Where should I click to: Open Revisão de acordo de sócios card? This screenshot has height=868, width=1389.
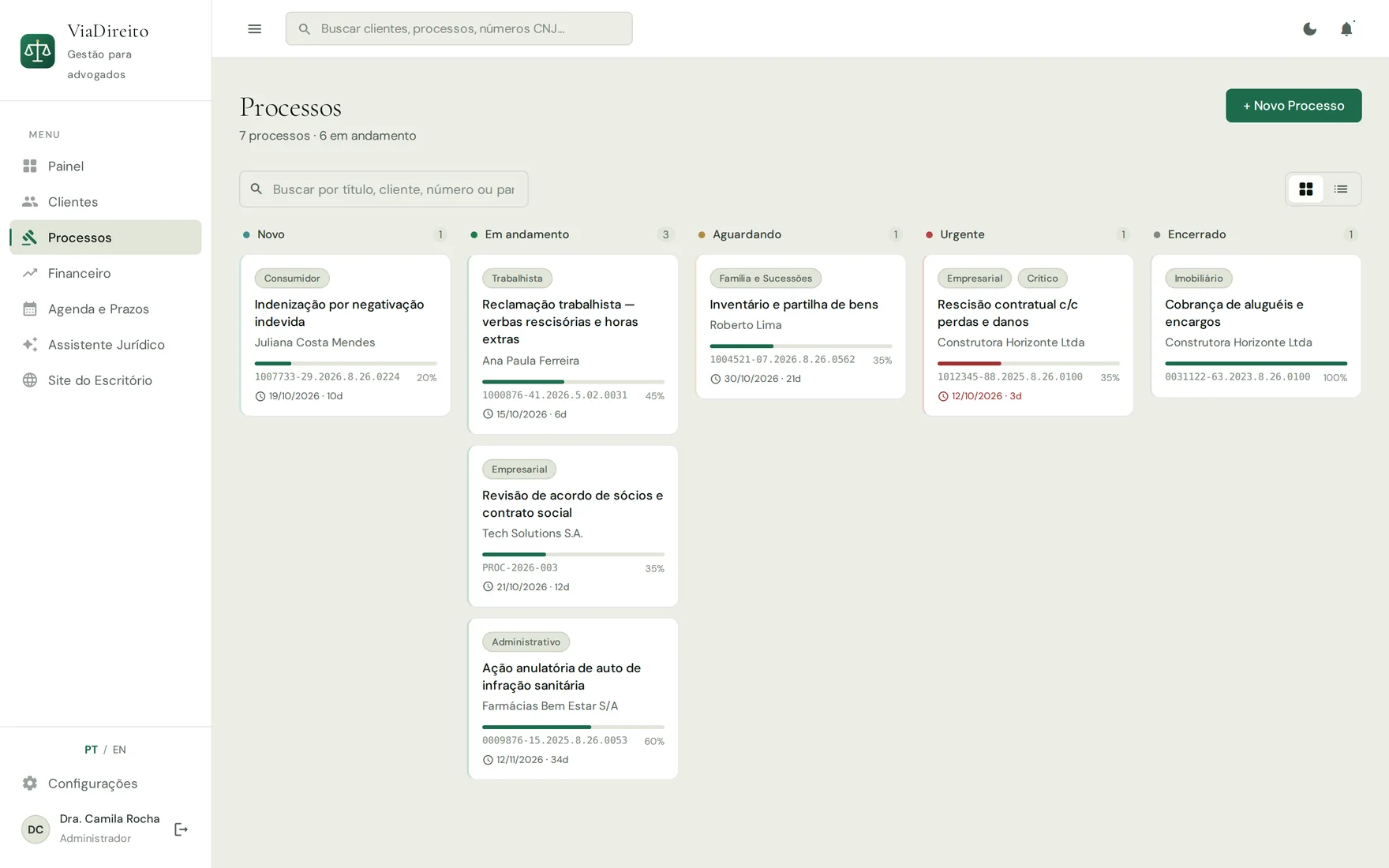tap(573, 526)
